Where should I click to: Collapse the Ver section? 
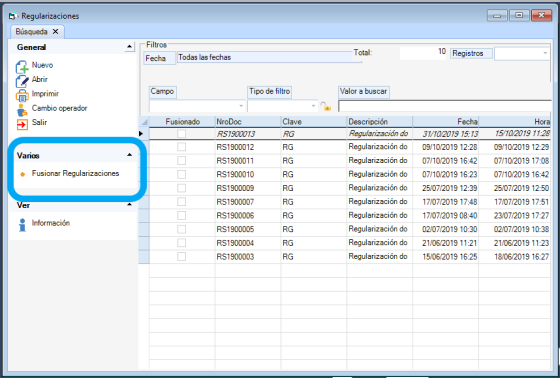click(x=129, y=205)
